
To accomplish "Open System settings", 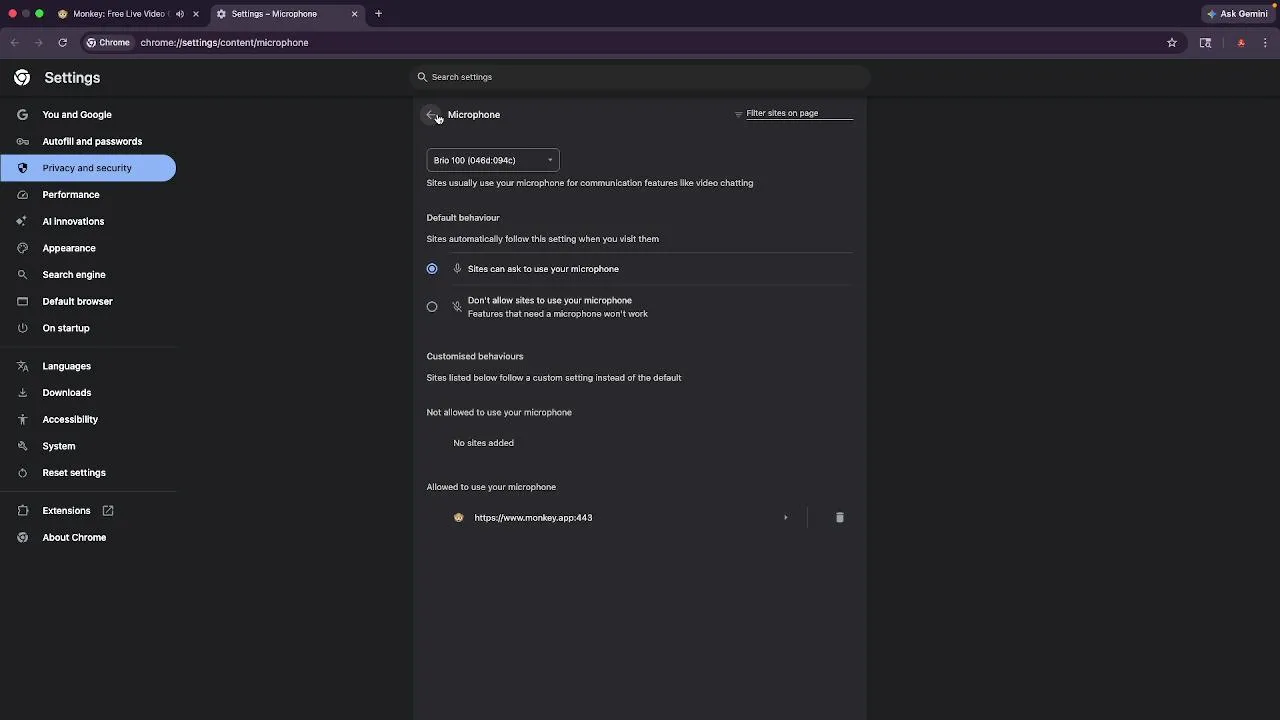I will [x=59, y=446].
